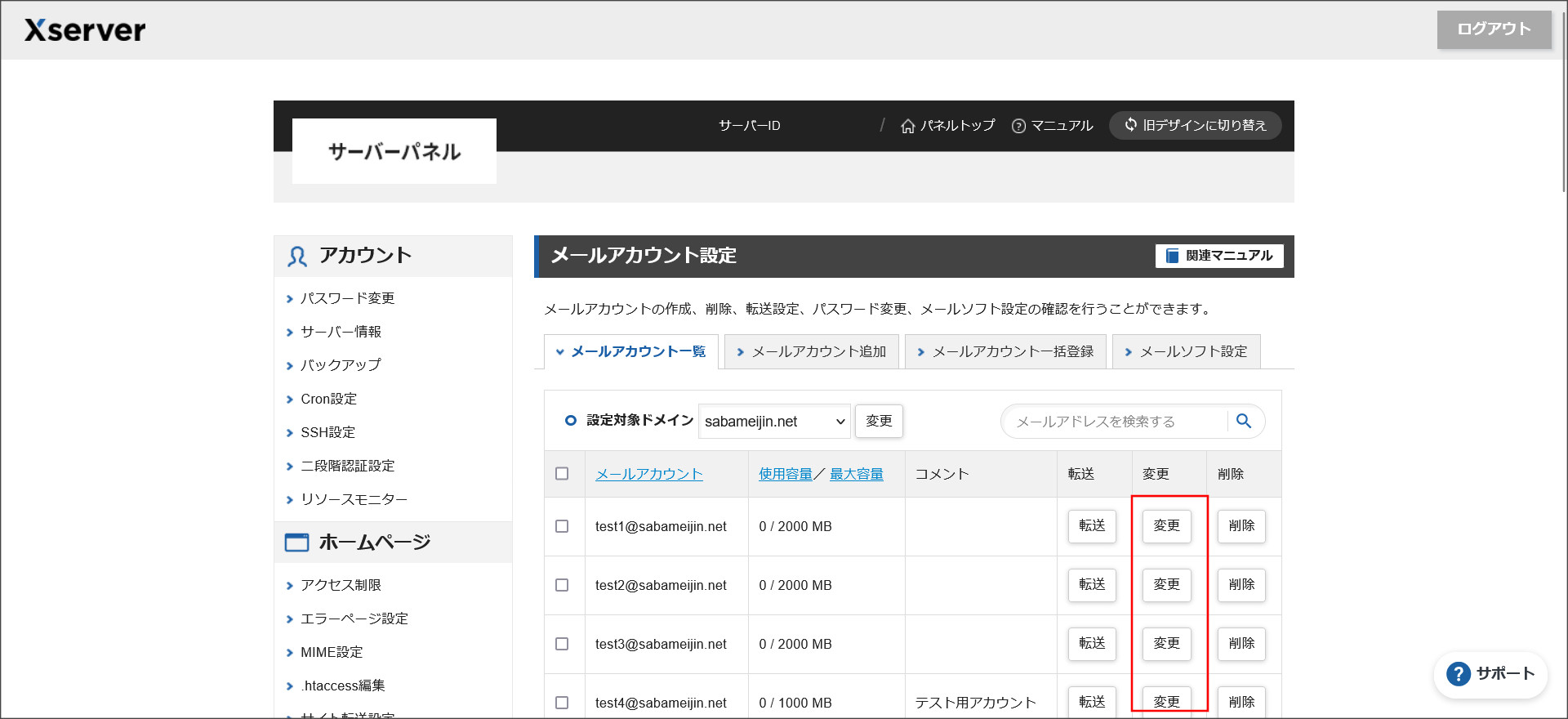The width and height of the screenshot is (1568, 719).
Task: Check the box for test2@sabameijin.net
Action: [x=562, y=585]
